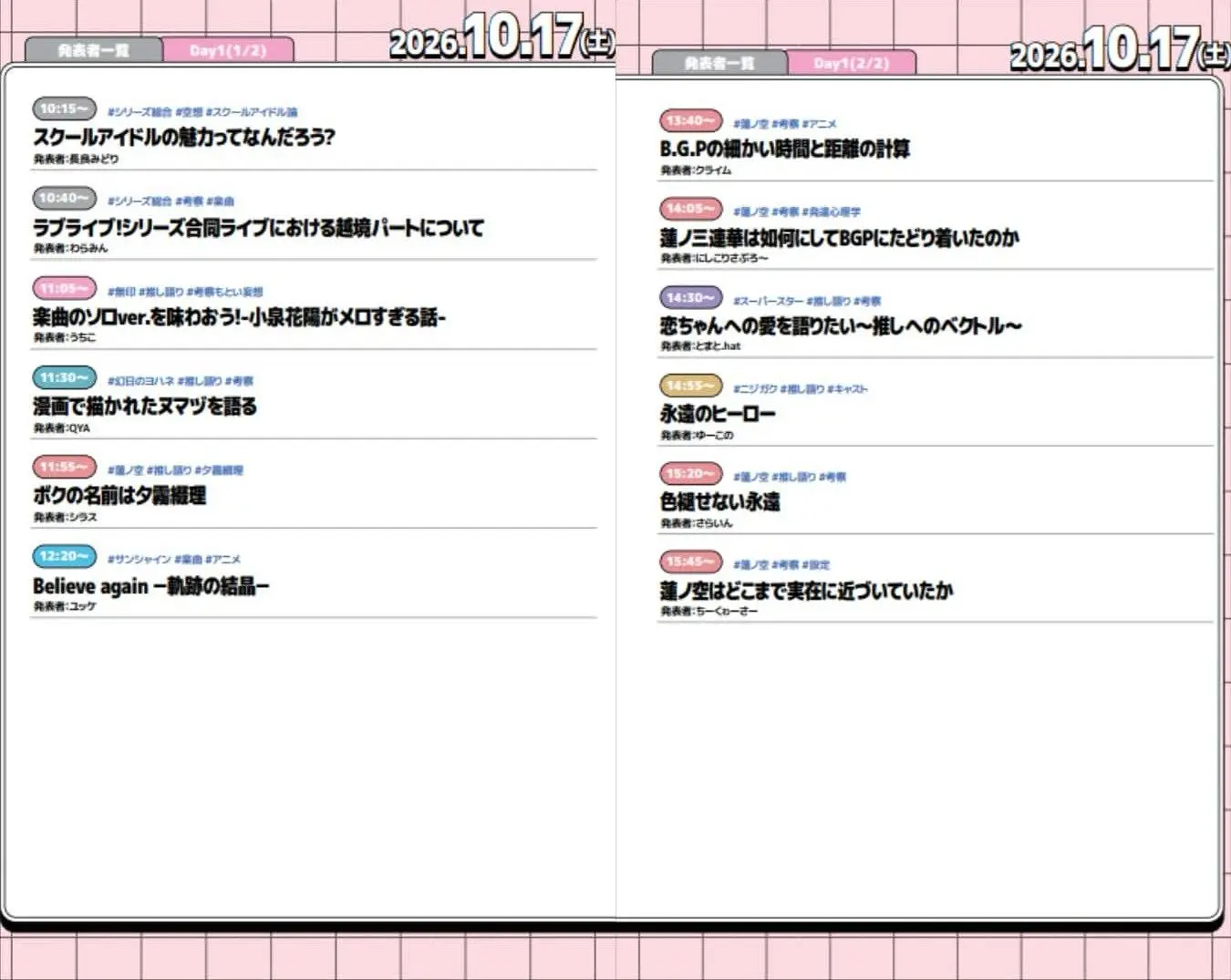Click the title 漫画で描かれたヌマヅを語る

[x=145, y=406]
